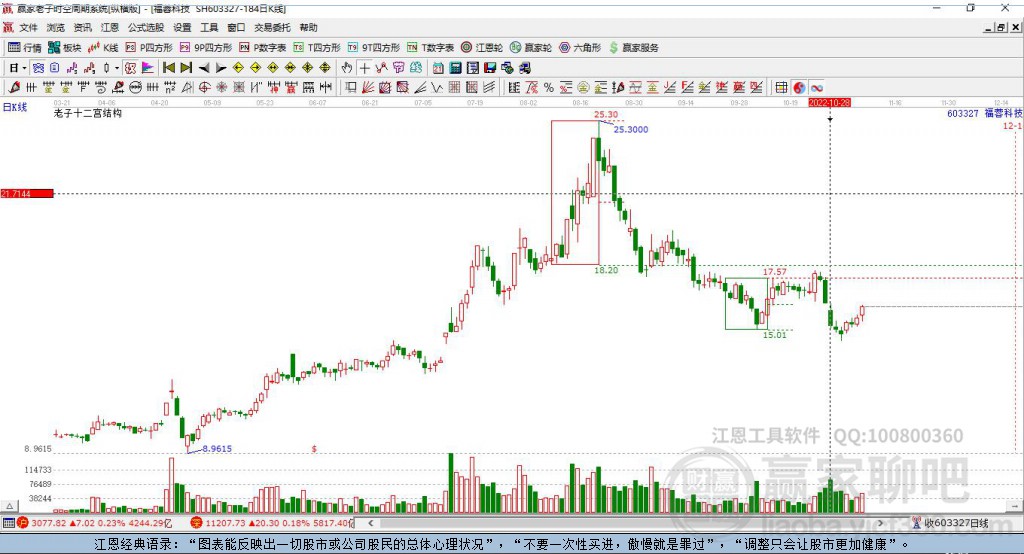1024x554 pixels.
Task: Click the pencil draw tool icon
Action: tap(14, 88)
